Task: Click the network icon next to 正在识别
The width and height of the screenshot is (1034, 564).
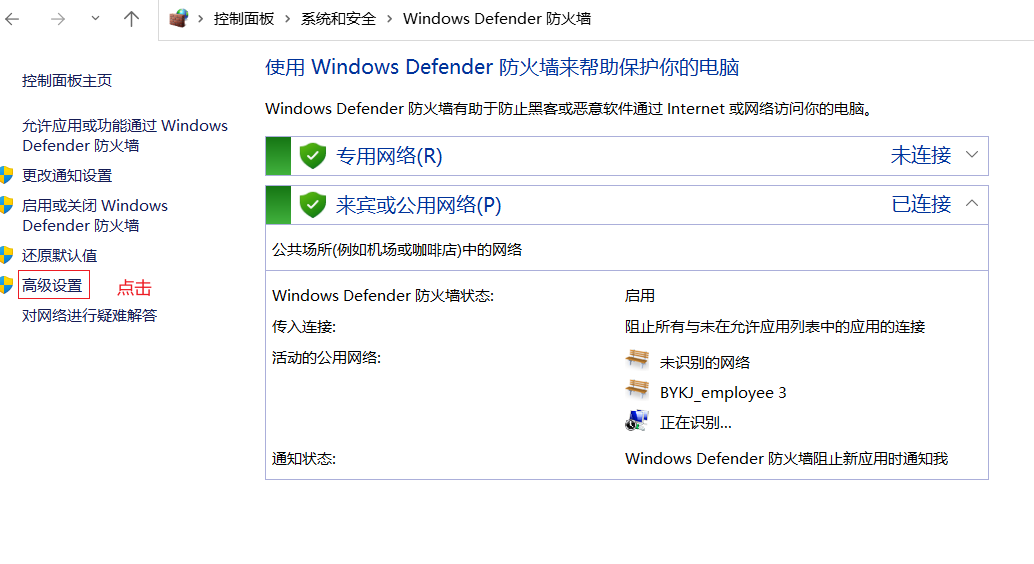Action: pyautogui.click(x=637, y=421)
